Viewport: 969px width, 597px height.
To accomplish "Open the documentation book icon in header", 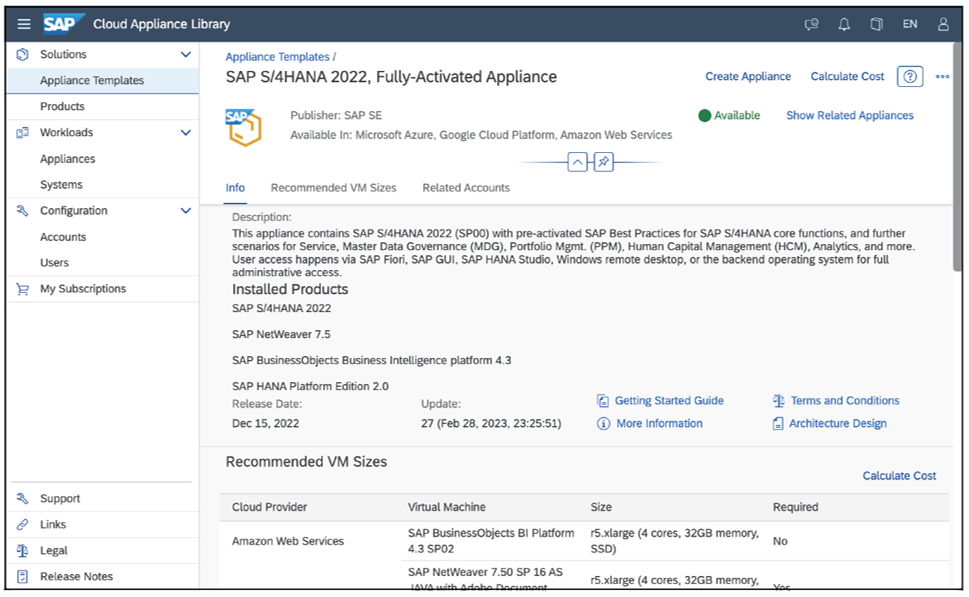I will 876,24.
